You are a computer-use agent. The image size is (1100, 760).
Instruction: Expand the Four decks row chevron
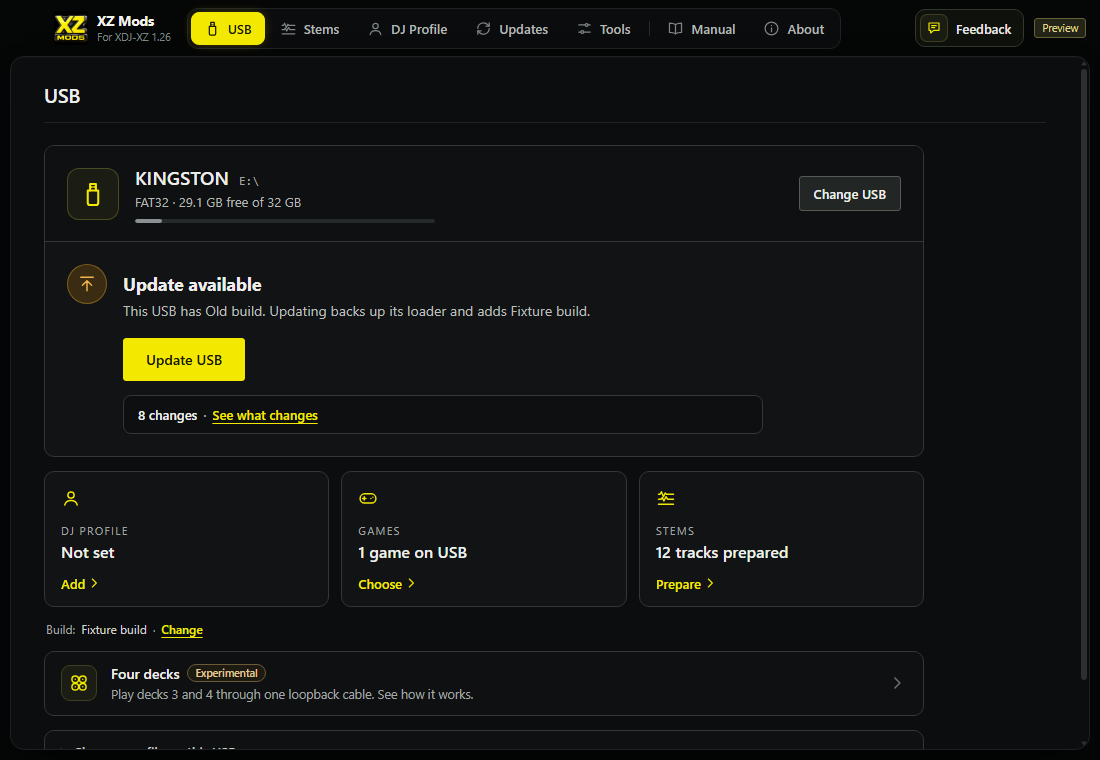tap(897, 684)
